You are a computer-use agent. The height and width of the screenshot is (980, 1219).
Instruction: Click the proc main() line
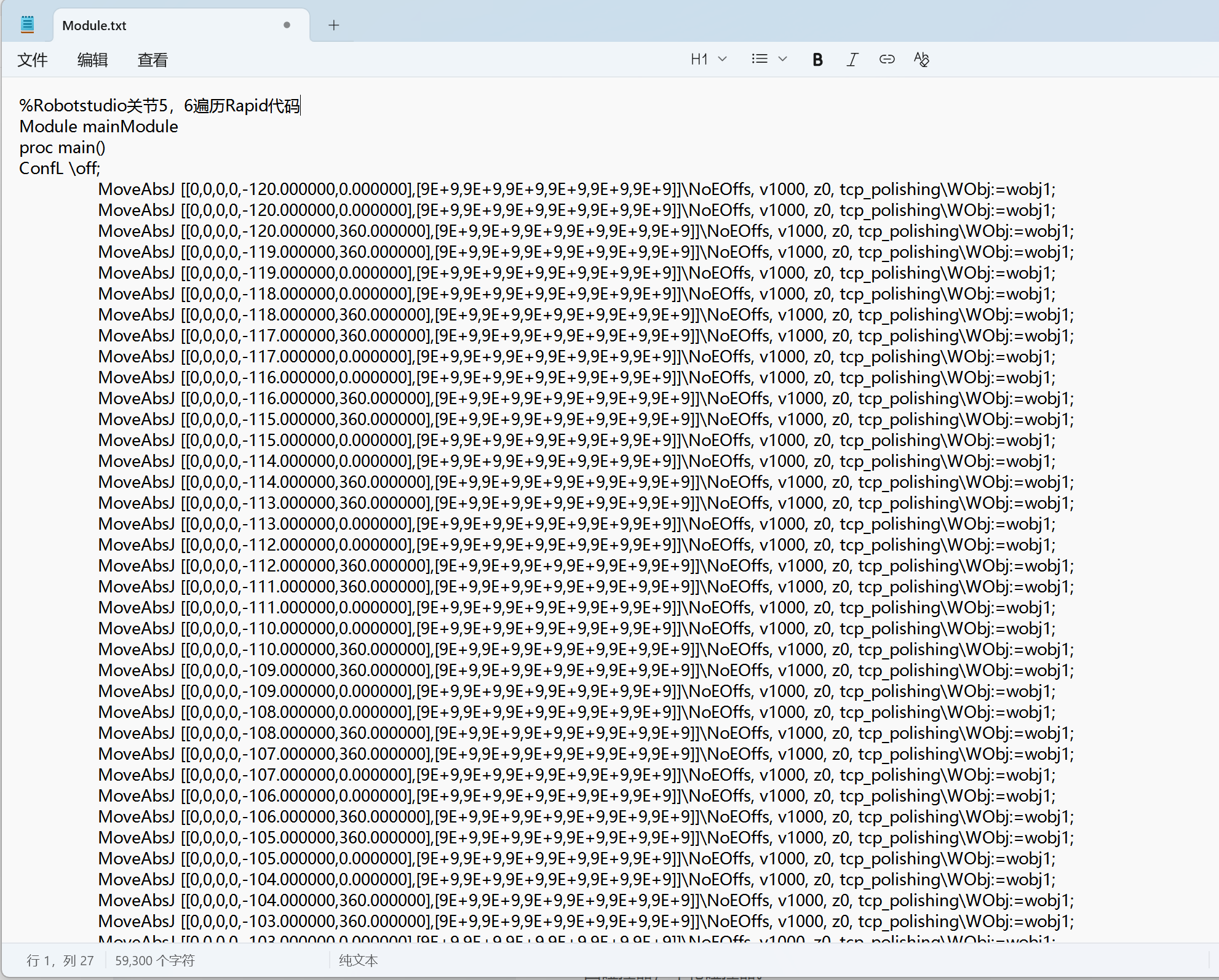[x=62, y=148]
